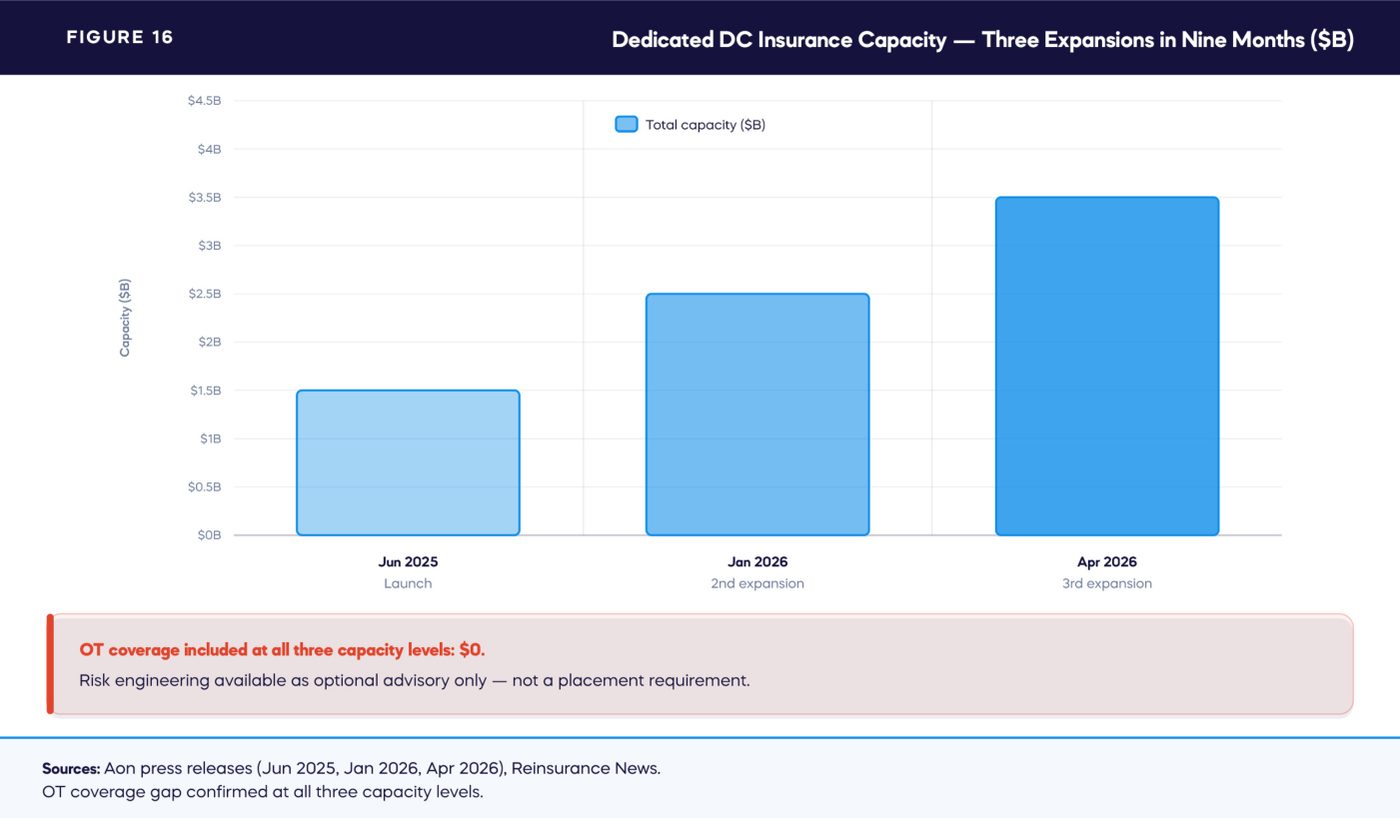The width and height of the screenshot is (1400, 818).
Task: Click the Total capacity legend color swatch
Action: pos(626,125)
